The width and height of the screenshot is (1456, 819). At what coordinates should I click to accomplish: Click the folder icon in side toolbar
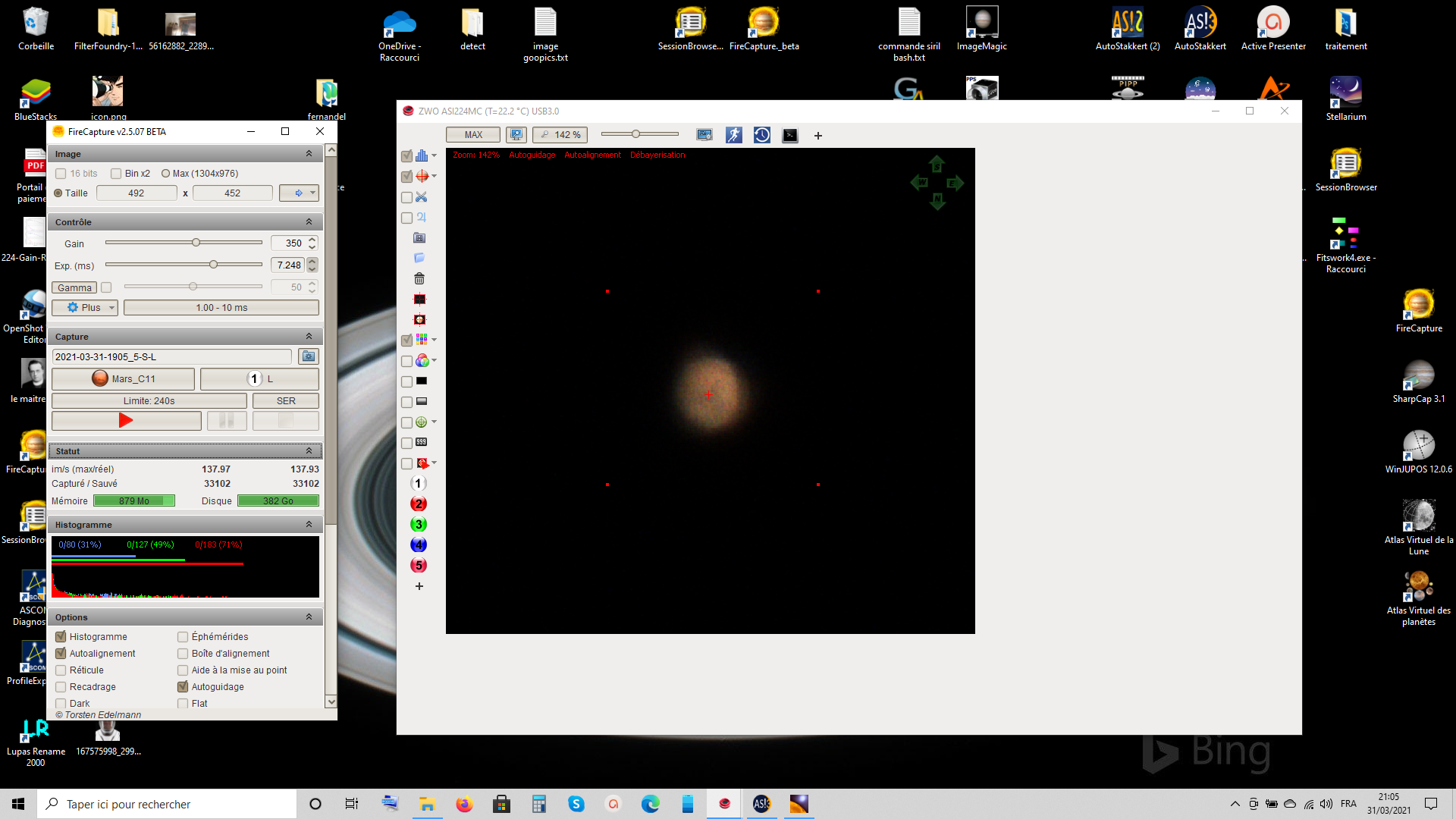[419, 259]
